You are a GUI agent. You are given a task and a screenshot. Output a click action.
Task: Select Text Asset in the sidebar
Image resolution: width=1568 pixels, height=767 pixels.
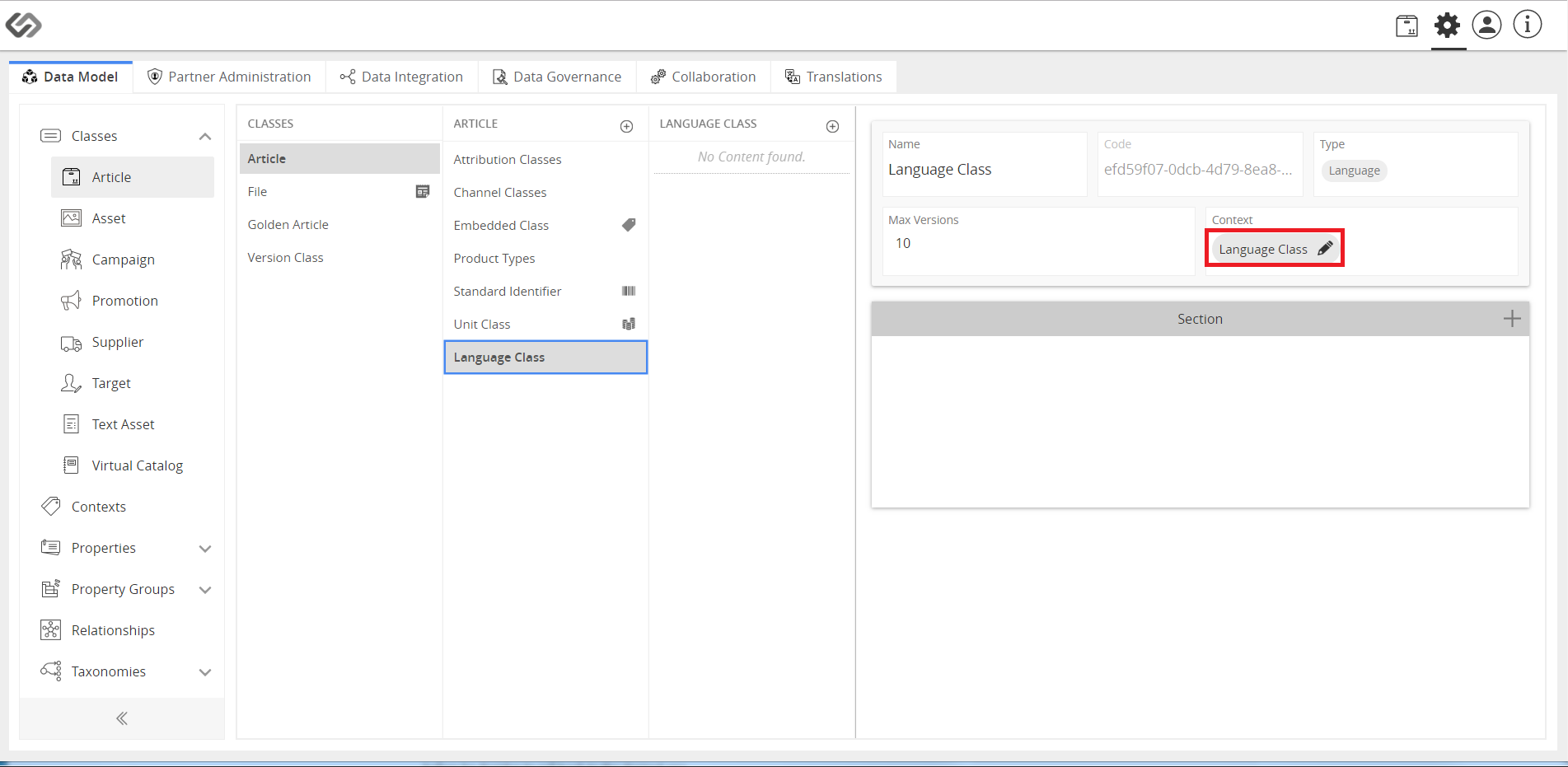(x=133, y=424)
